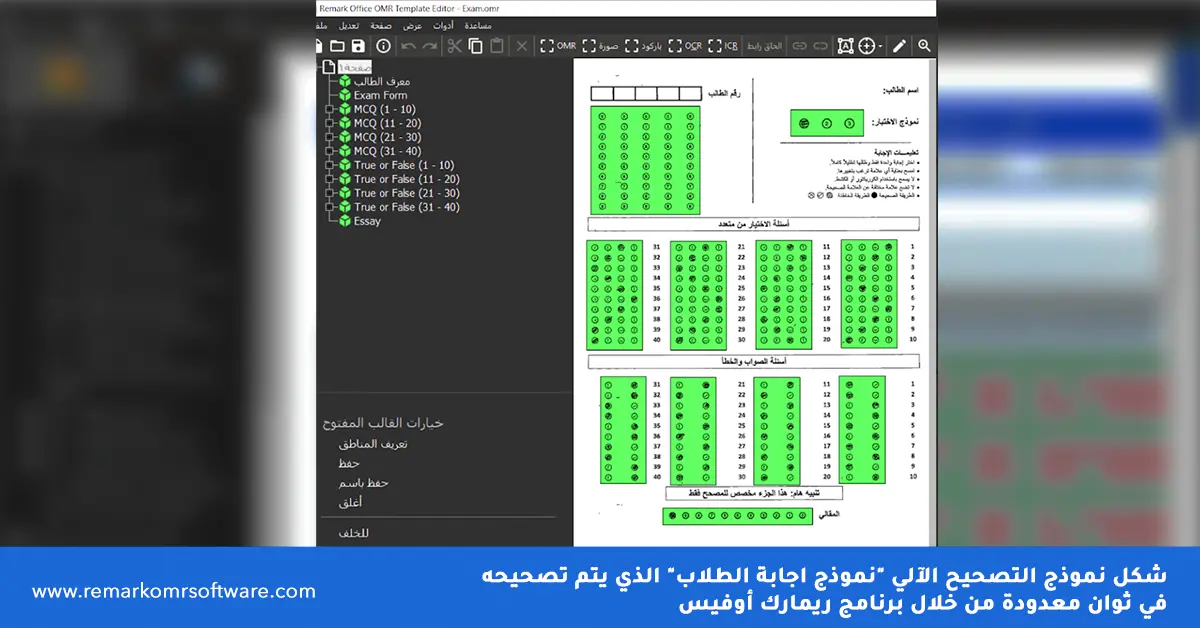This screenshot has height=628, width=1200.
Task: Click the Attach Link (الحاق رابط) toolbar icon
Action: tap(766, 45)
